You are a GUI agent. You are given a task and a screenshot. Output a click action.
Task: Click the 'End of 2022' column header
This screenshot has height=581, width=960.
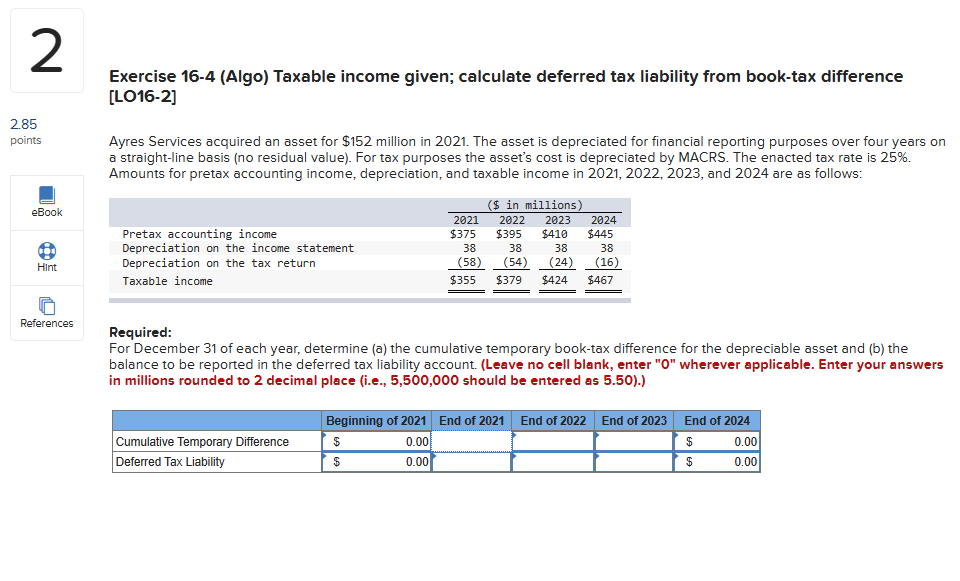coord(553,421)
